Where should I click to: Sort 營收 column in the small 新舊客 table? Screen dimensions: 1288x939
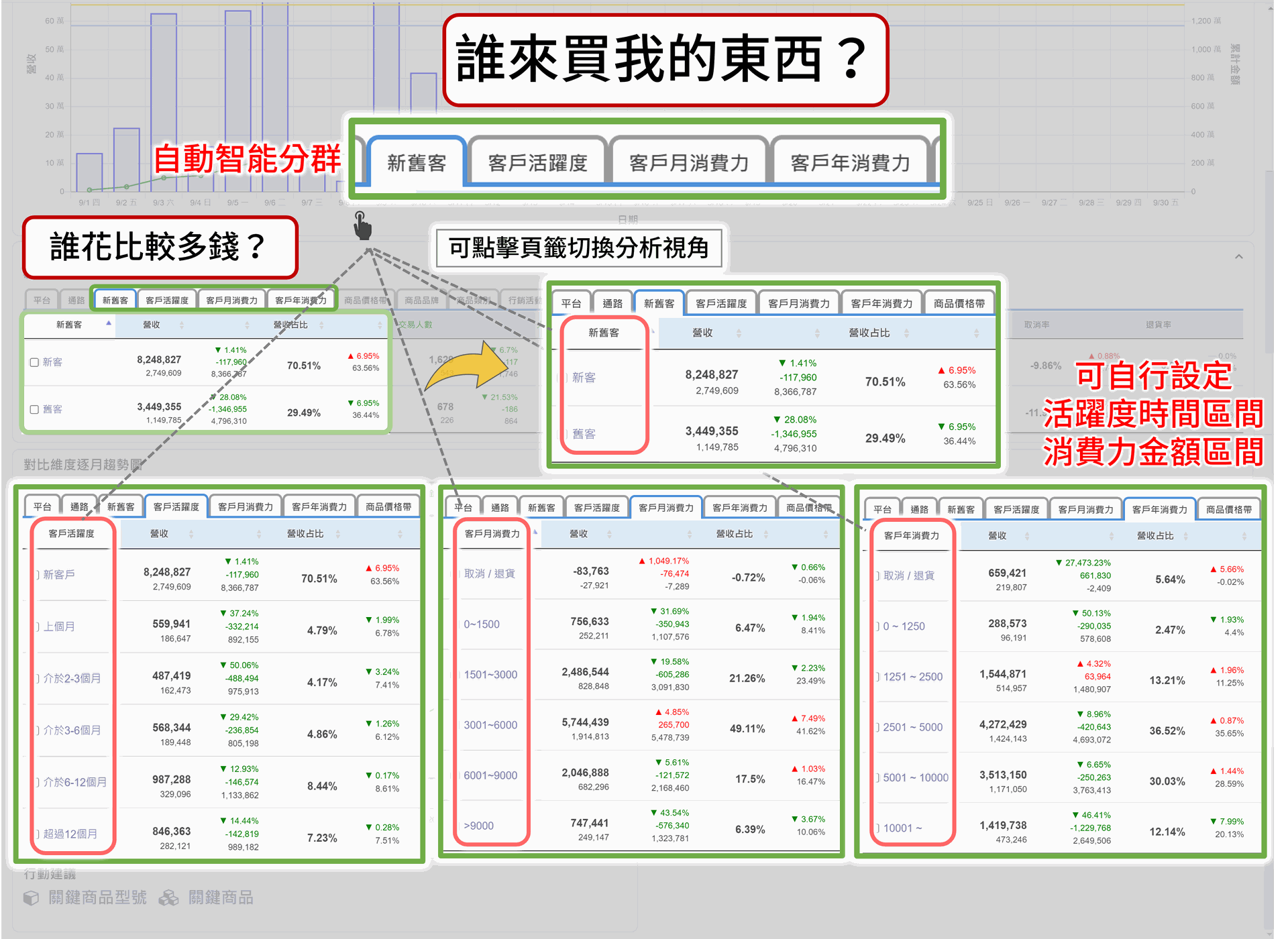coord(181,325)
